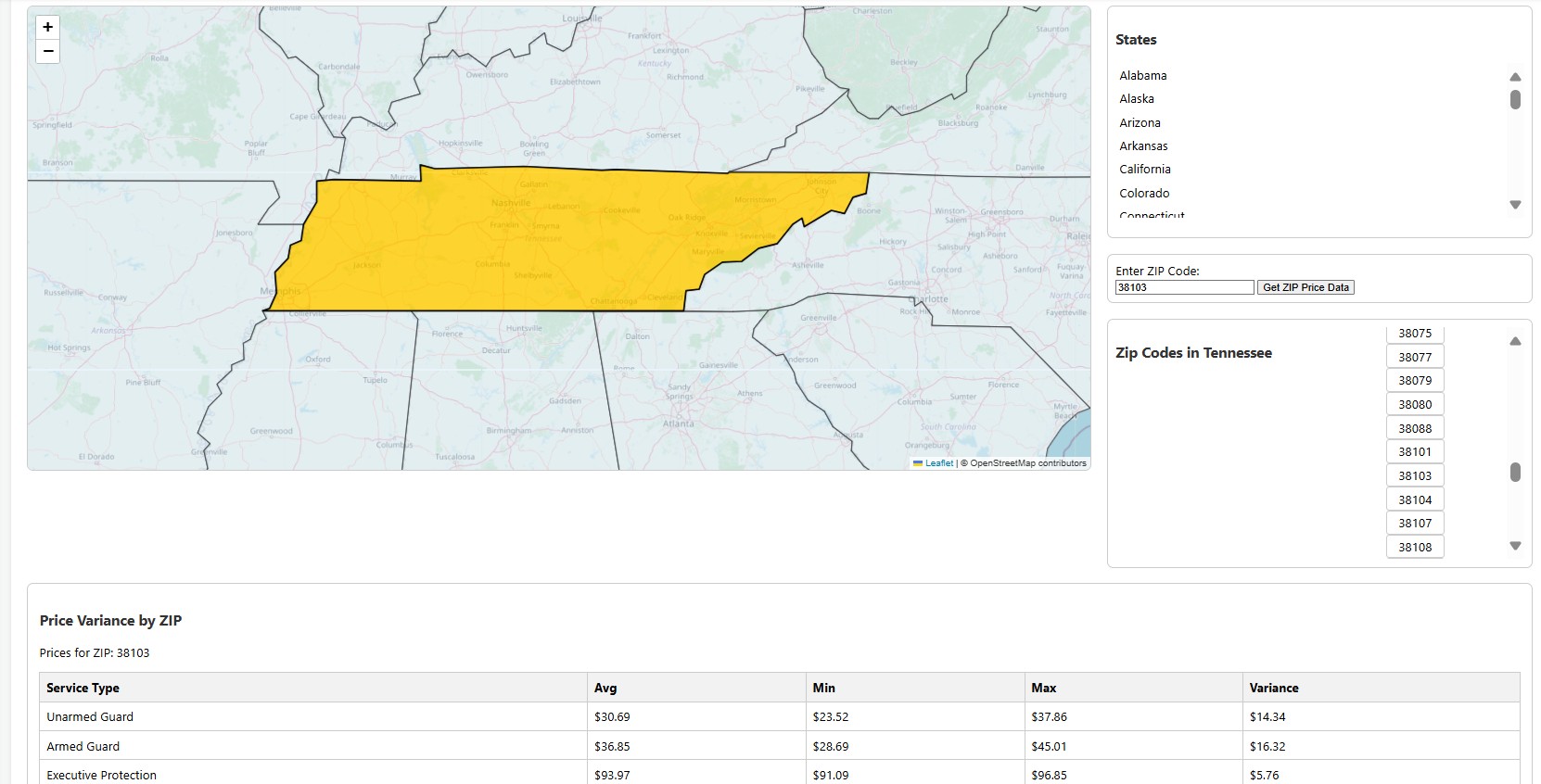This screenshot has width=1541, height=784.
Task: Click the States list scrollbar thumb
Action: (x=1515, y=99)
